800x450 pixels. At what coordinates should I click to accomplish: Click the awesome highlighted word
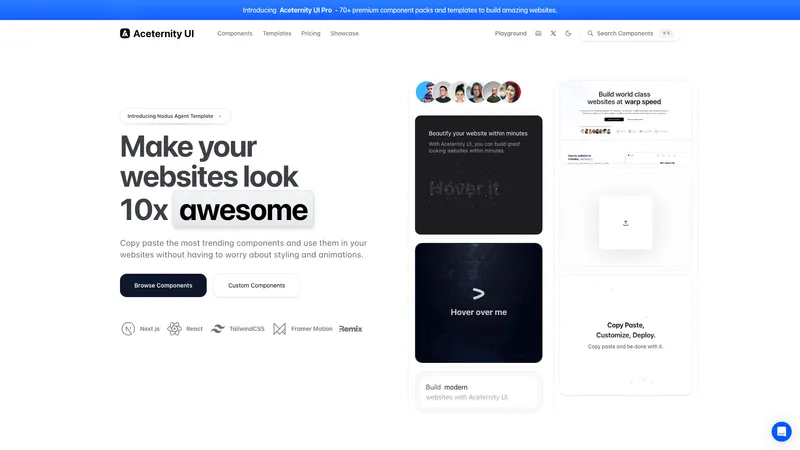click(x=243, y=210)
